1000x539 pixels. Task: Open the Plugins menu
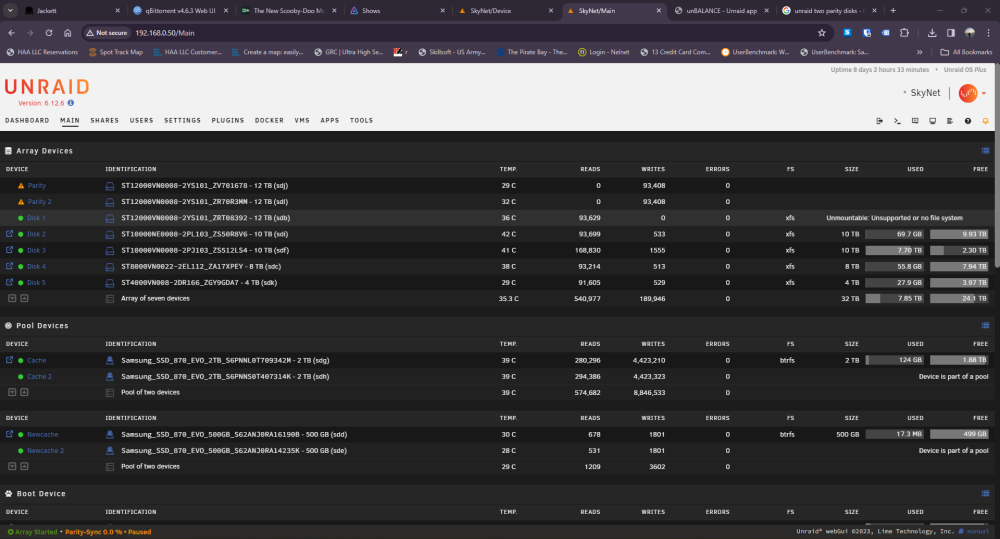228,121
